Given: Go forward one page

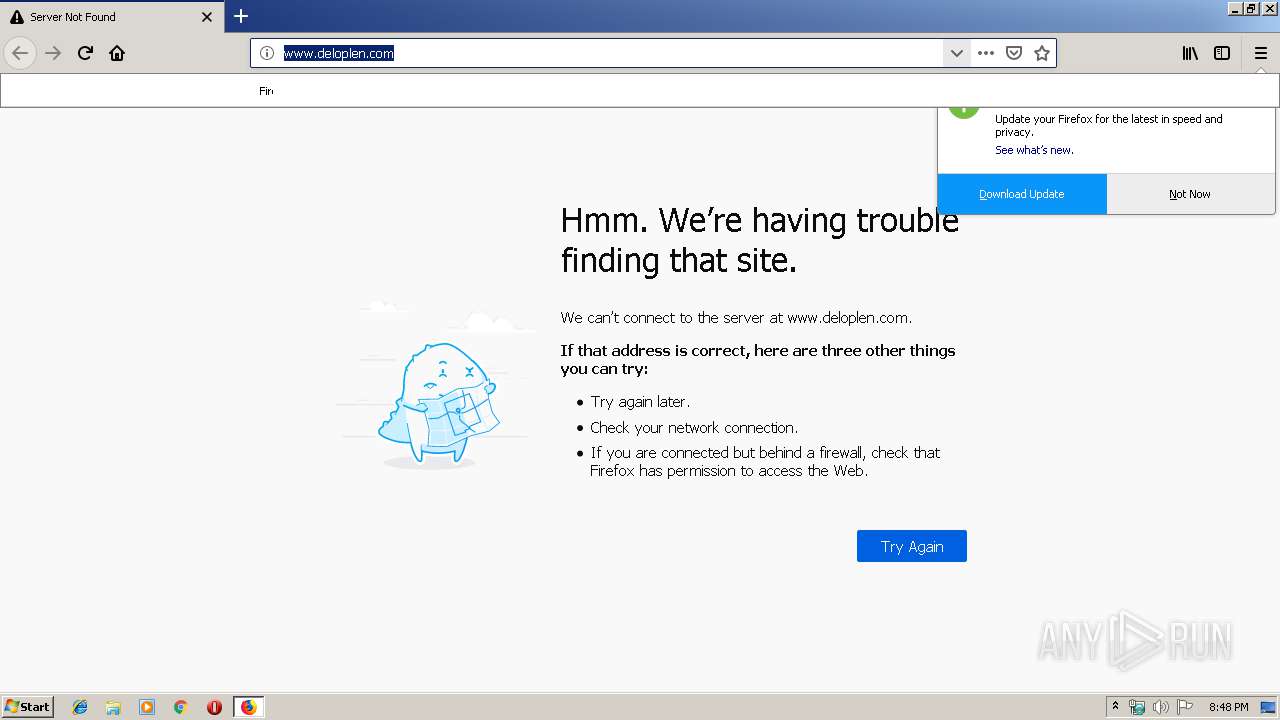Looking at the screenshot, I should [53, 53].
